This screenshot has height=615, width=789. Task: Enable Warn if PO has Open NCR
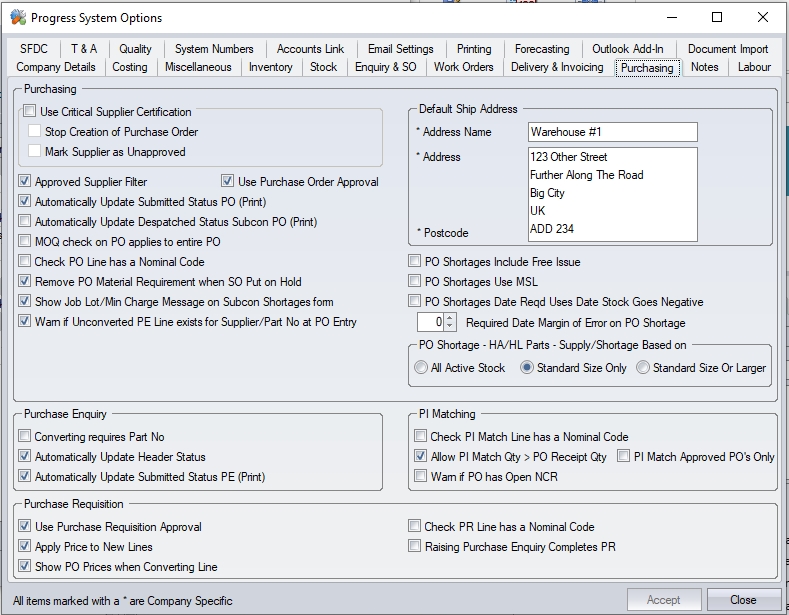[421, 477]
